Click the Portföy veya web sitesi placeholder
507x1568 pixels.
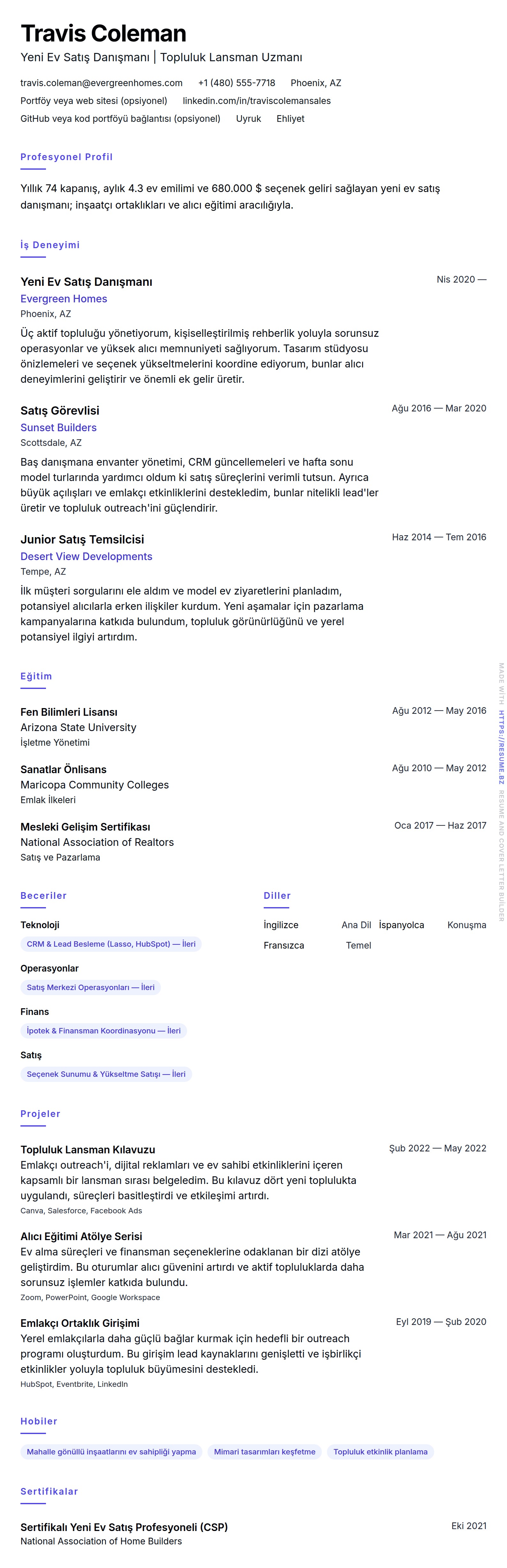pos(94,100)
